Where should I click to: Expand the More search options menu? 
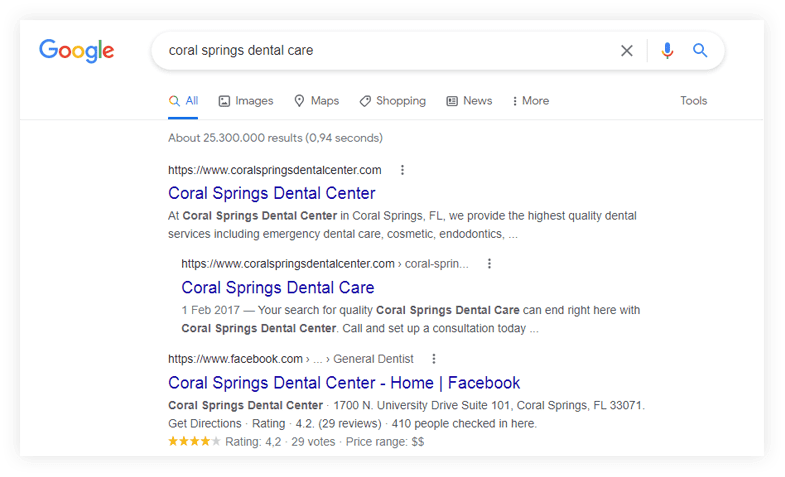tap(530, 101)
